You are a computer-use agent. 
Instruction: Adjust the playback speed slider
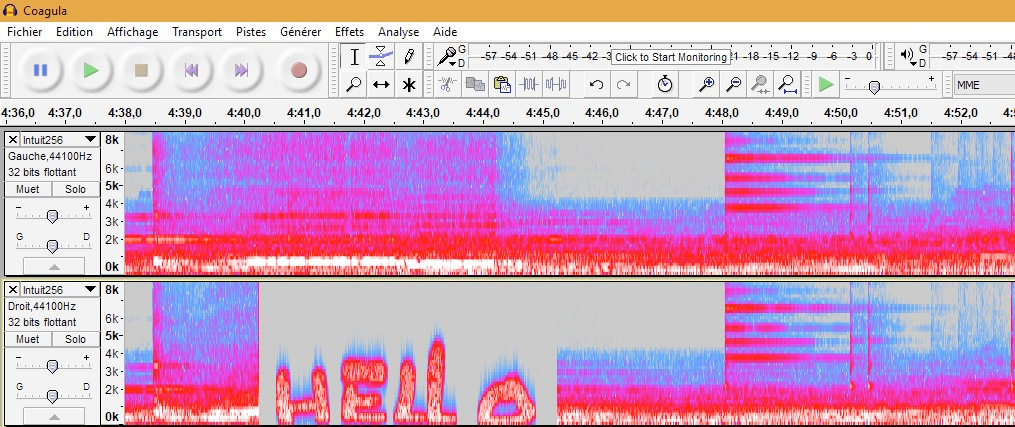click(874, 87)
